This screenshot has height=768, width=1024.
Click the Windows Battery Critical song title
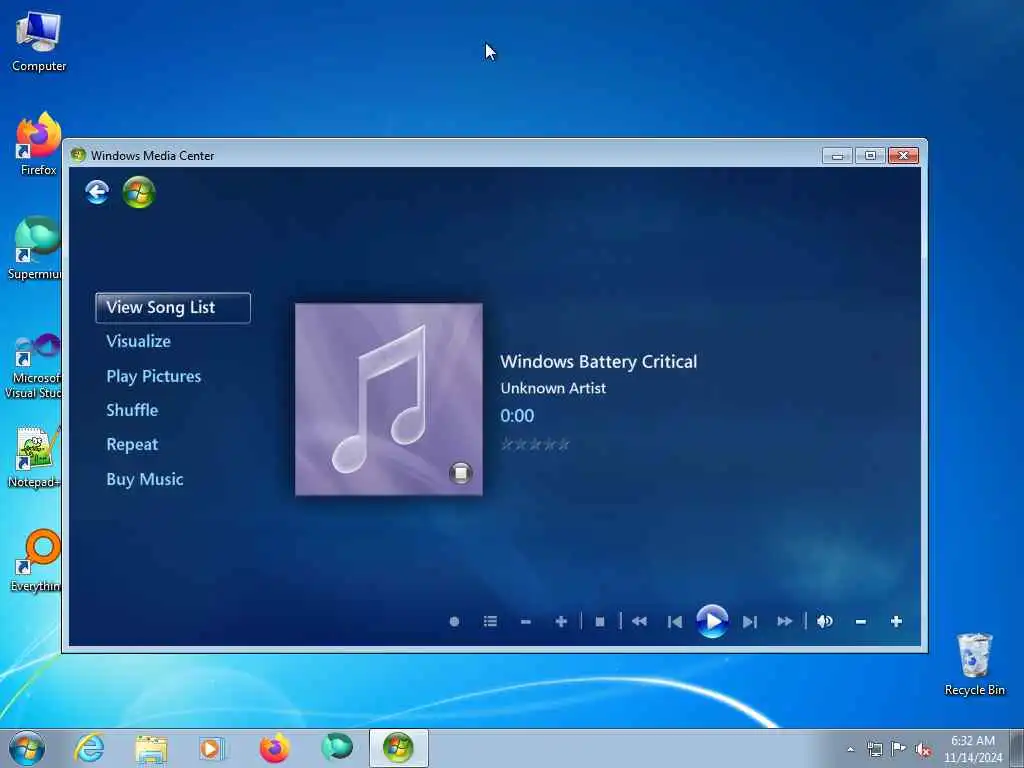599,362
